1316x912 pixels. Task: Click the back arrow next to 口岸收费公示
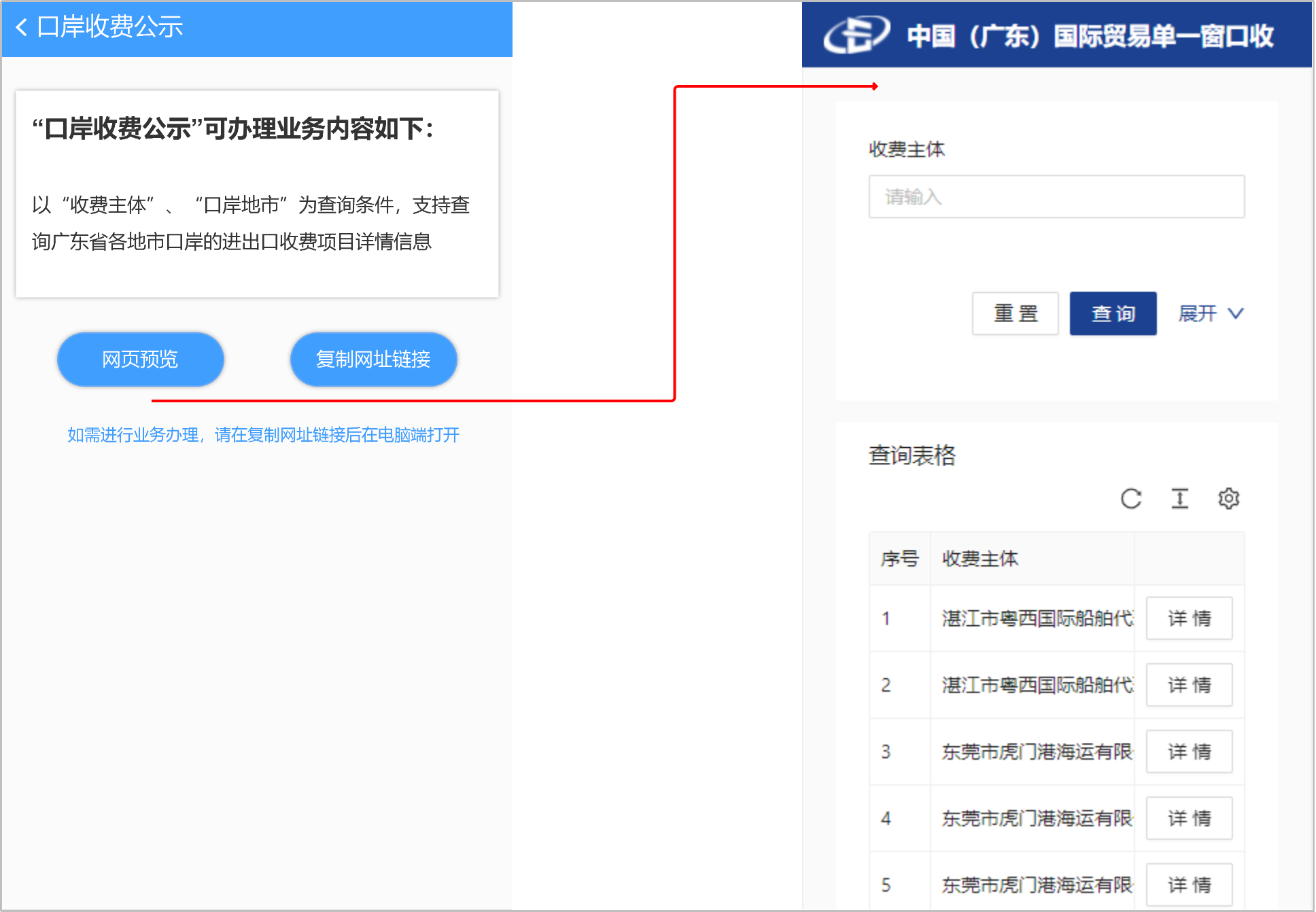(21, 28)
